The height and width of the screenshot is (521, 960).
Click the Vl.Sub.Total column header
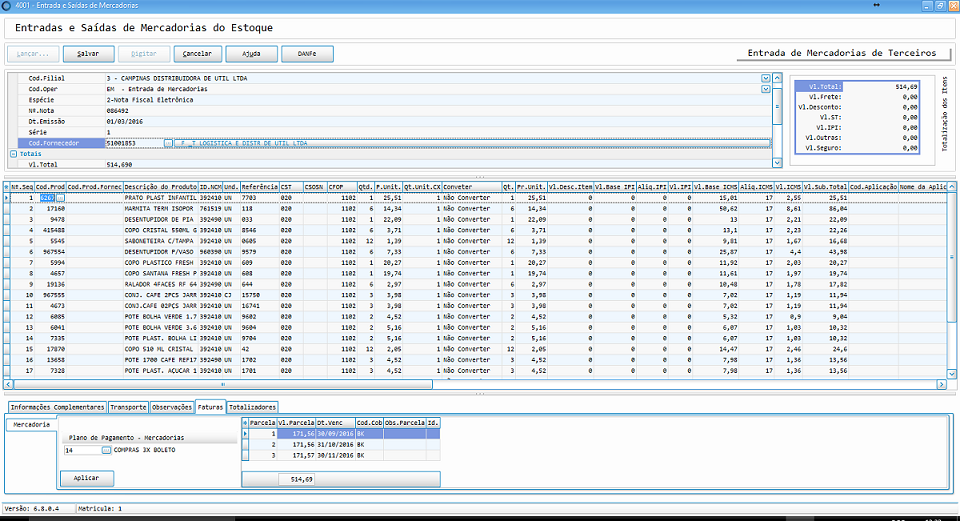pyautogui.click(x=825, y=187)
